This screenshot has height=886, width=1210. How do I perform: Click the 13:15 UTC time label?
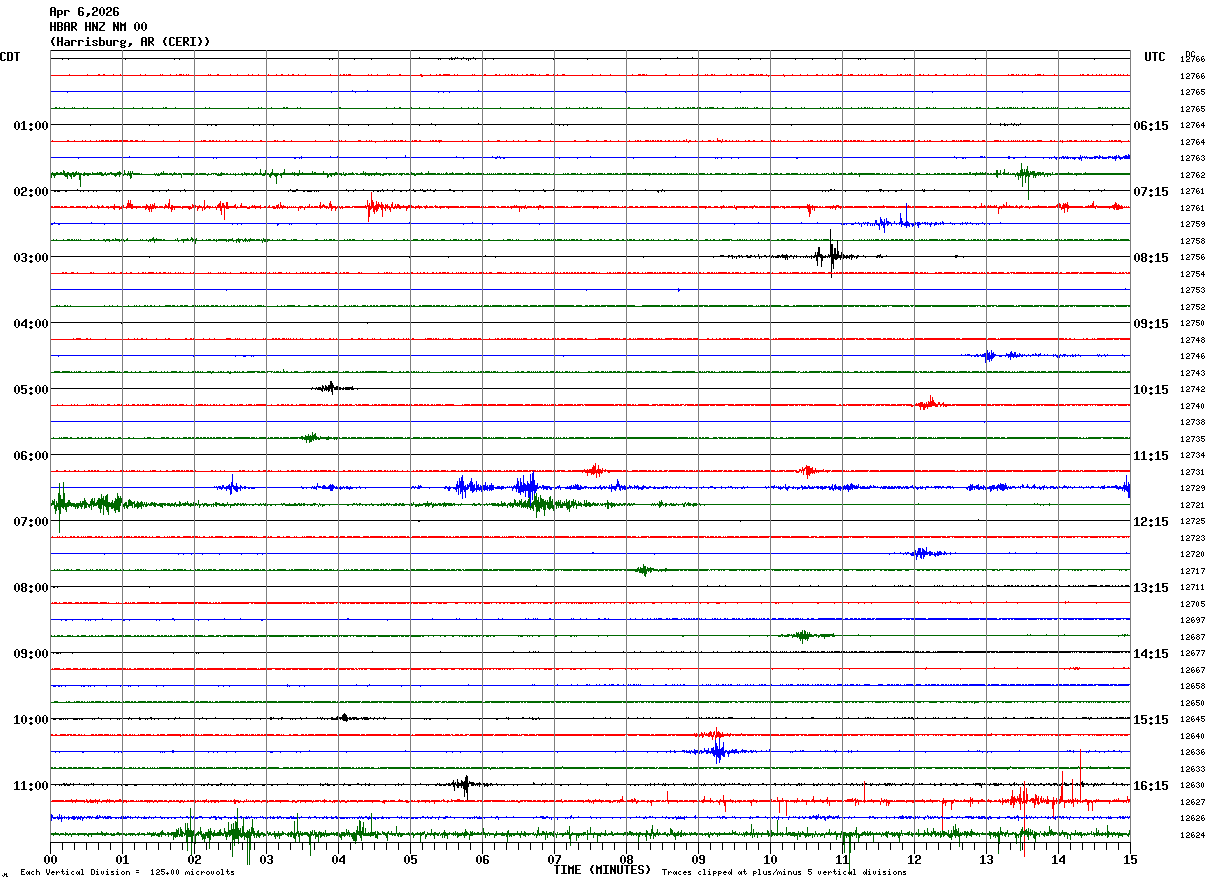pyautogui.click(x=1150, y=588)
